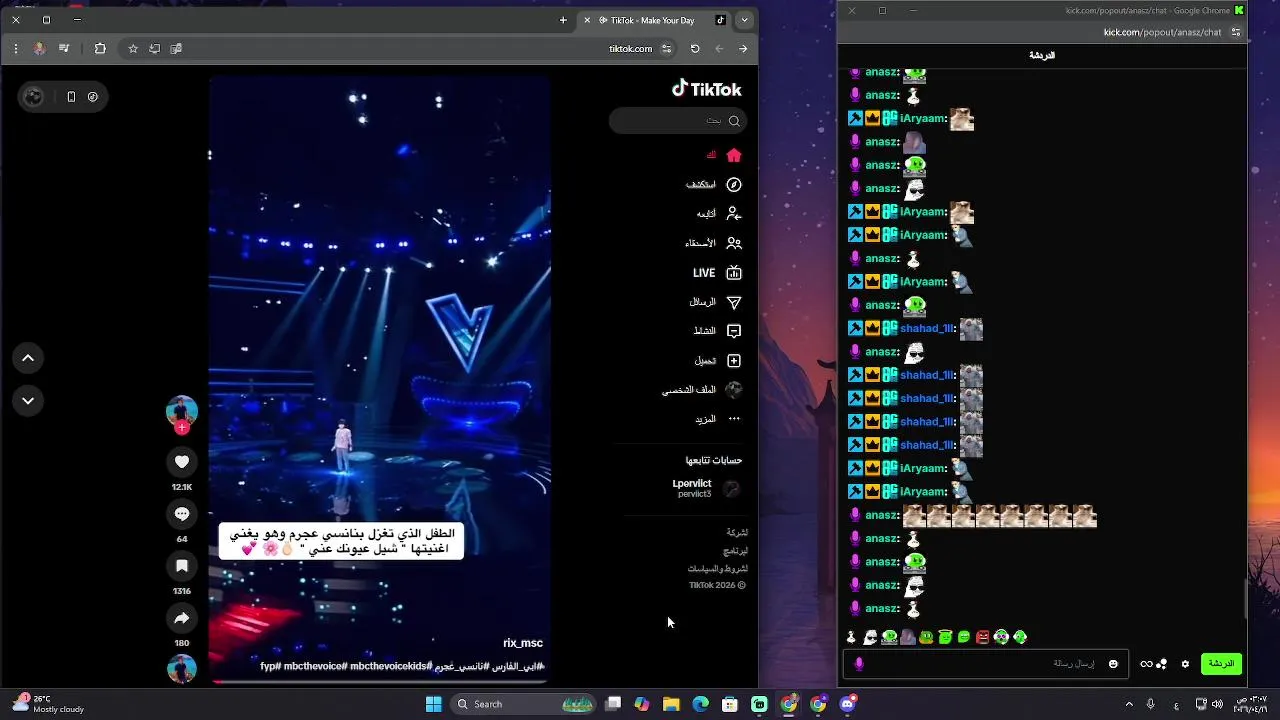Viewport: 1280px width, 720px height.
Task: Pick the red angry emote in Kick emote row
Action: (x=983, y=637)
